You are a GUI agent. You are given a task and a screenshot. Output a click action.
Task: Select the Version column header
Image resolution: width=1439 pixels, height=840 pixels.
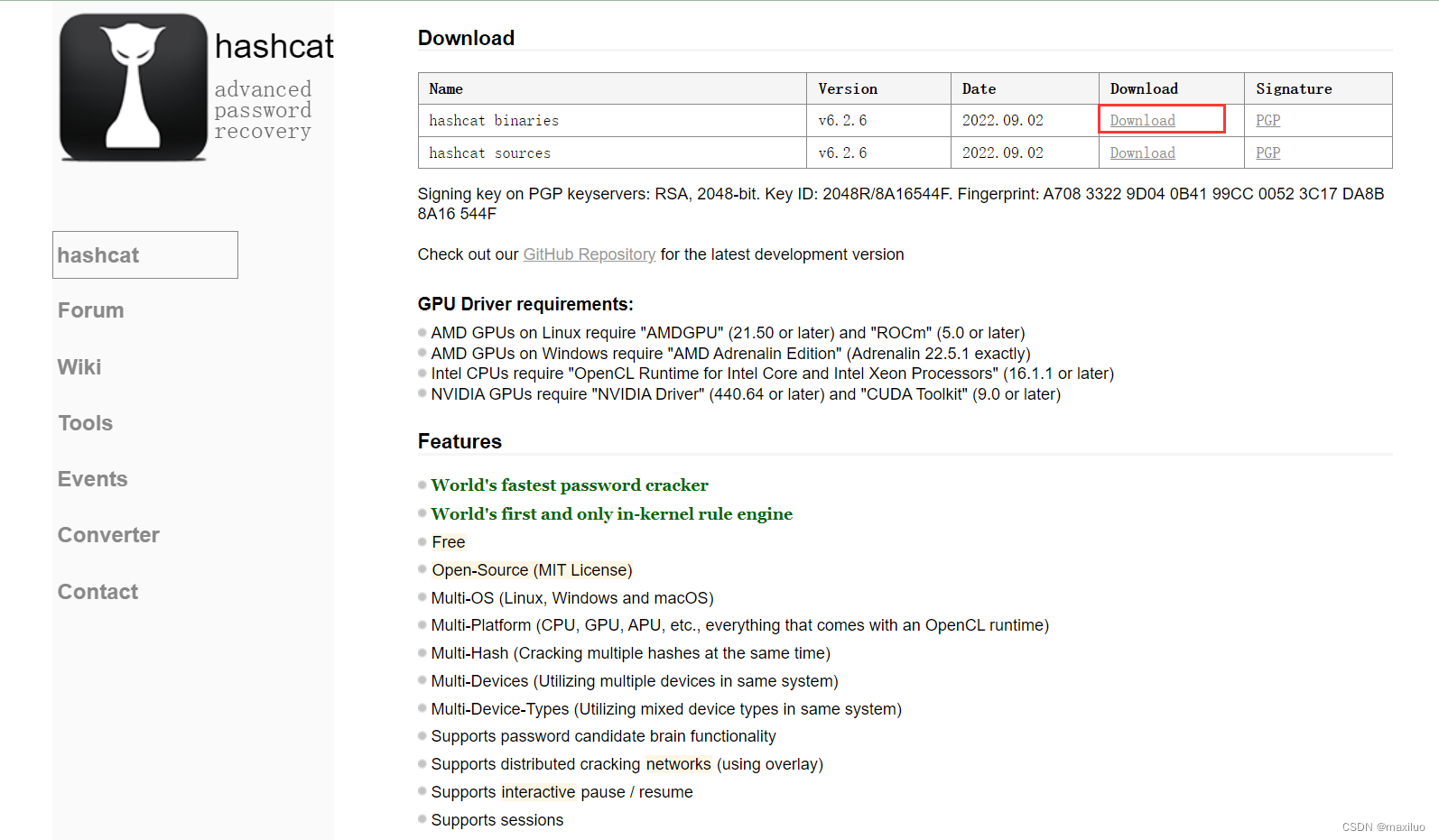tap(878, 88)
